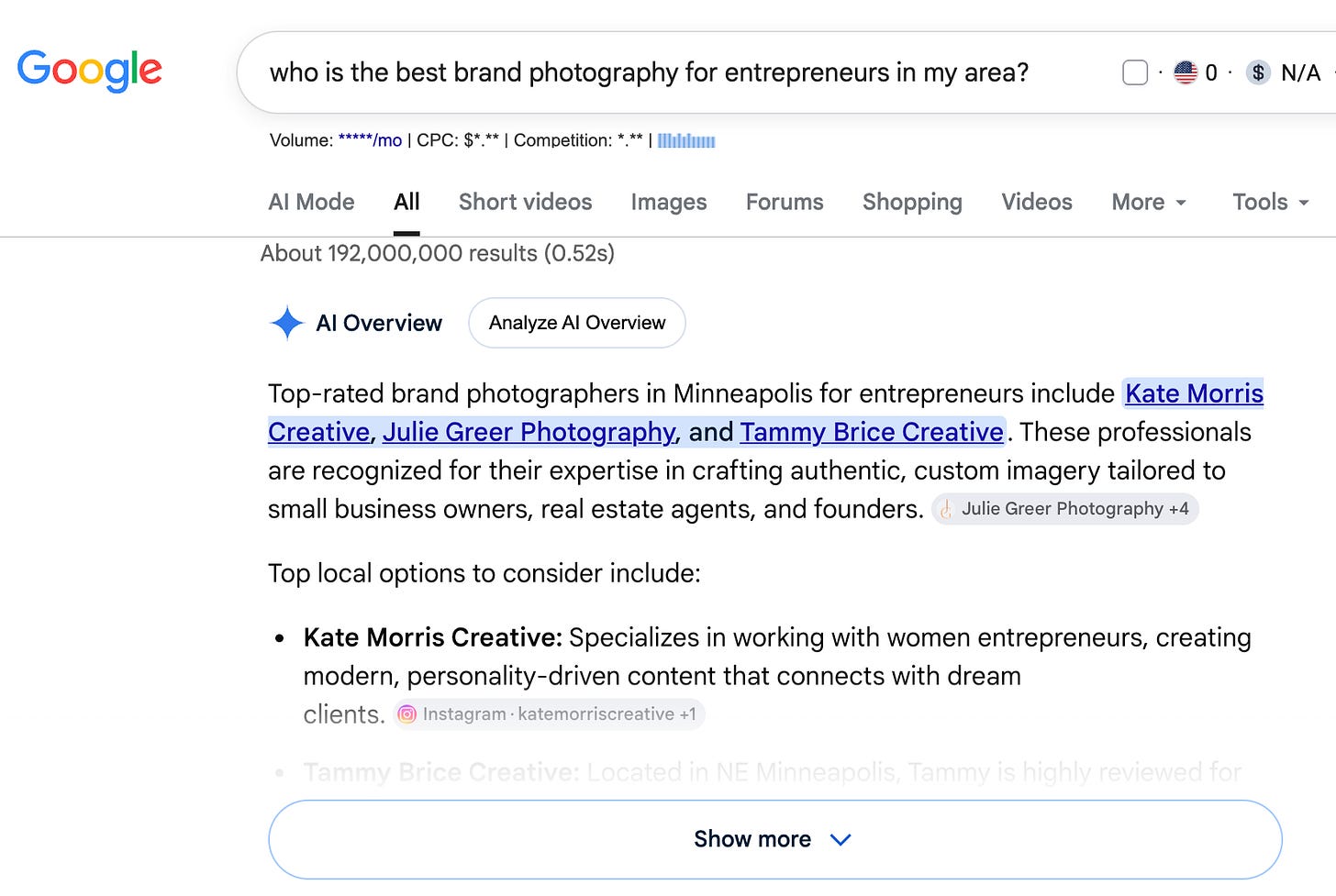The image size is (1336, 896).
Task: Click the dollar sign icon
Action: (x=1258, y=72)
